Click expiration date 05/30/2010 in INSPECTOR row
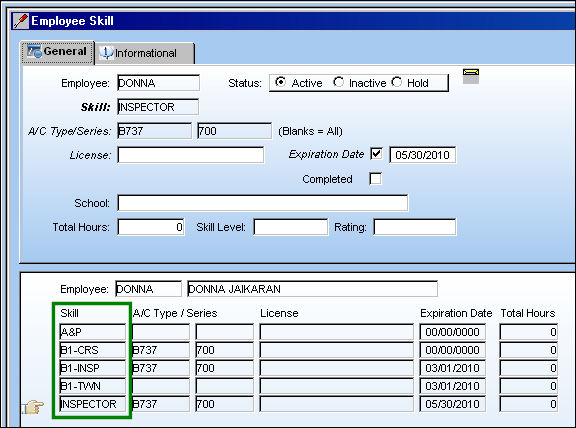This screenshot has width=576, height=428. [453, 404]
